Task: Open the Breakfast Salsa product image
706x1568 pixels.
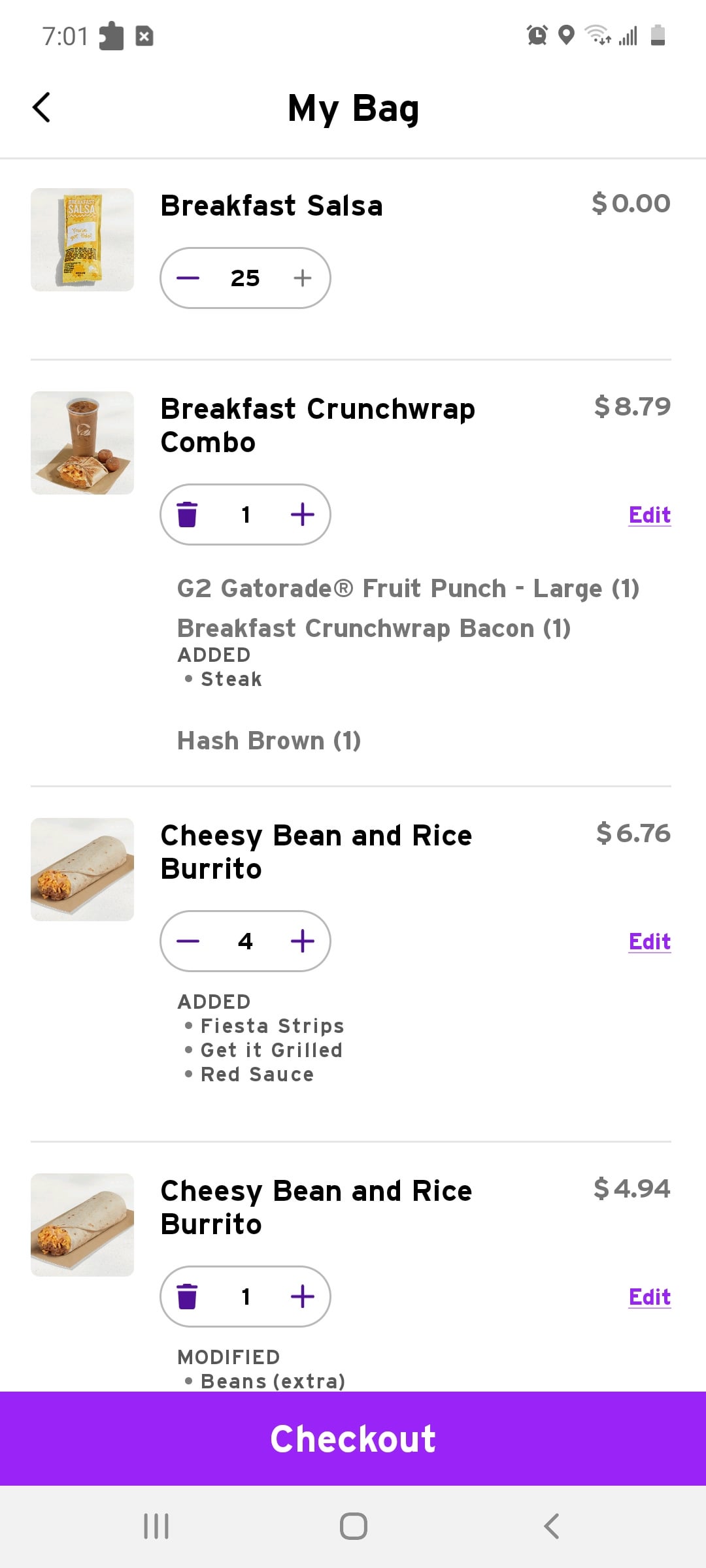Action: click(x=82, y=240)
